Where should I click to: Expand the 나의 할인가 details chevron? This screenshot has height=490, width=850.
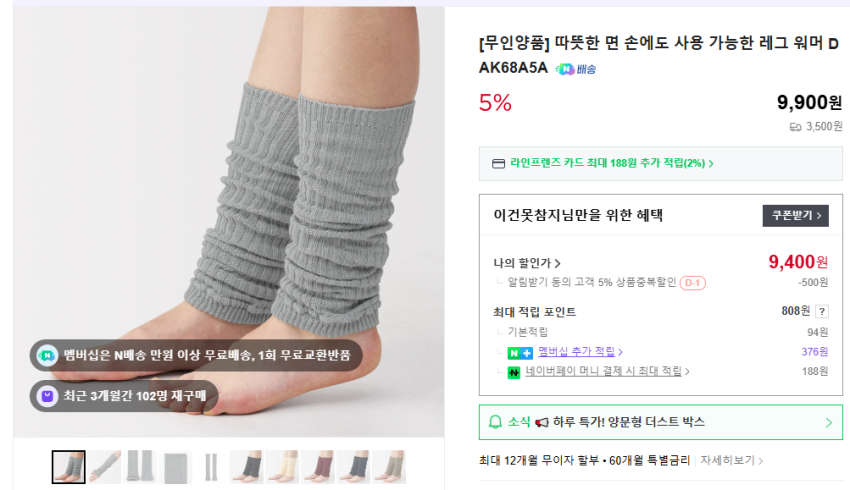coord(557,263)
